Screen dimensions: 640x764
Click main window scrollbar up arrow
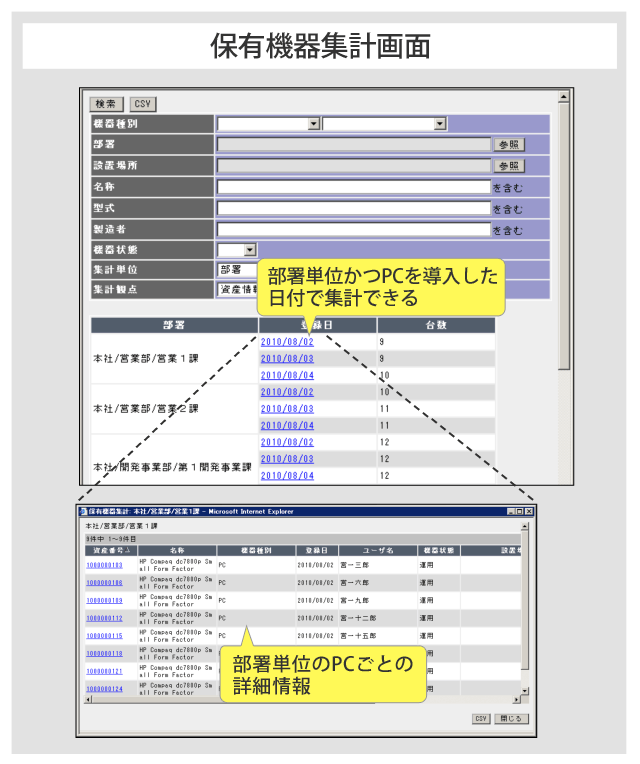point(564,97)
